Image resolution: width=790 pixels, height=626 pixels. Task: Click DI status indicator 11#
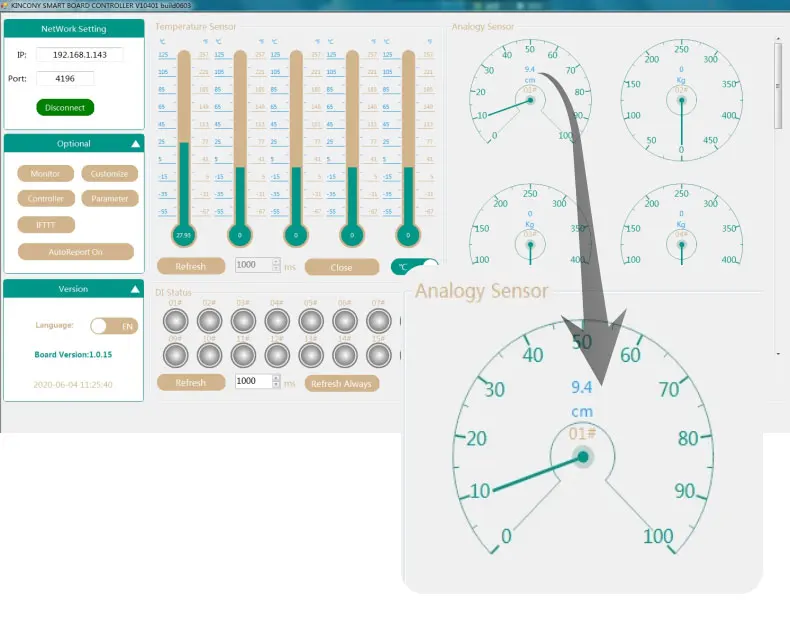pyautogui.click(x=243, y=355)
